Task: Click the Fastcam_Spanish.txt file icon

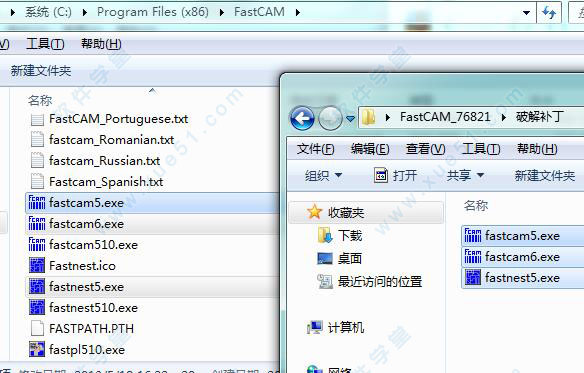Action: [37, 182]
